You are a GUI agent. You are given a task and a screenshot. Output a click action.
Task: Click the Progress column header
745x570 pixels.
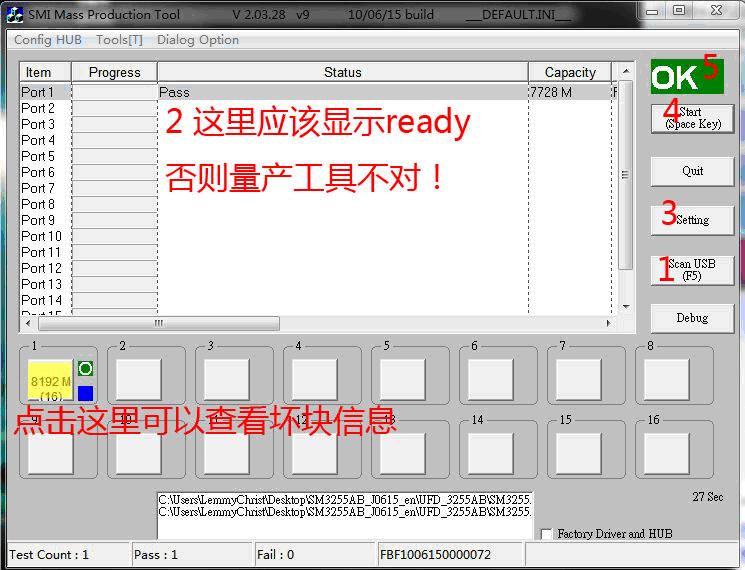[x=114, y=72]
